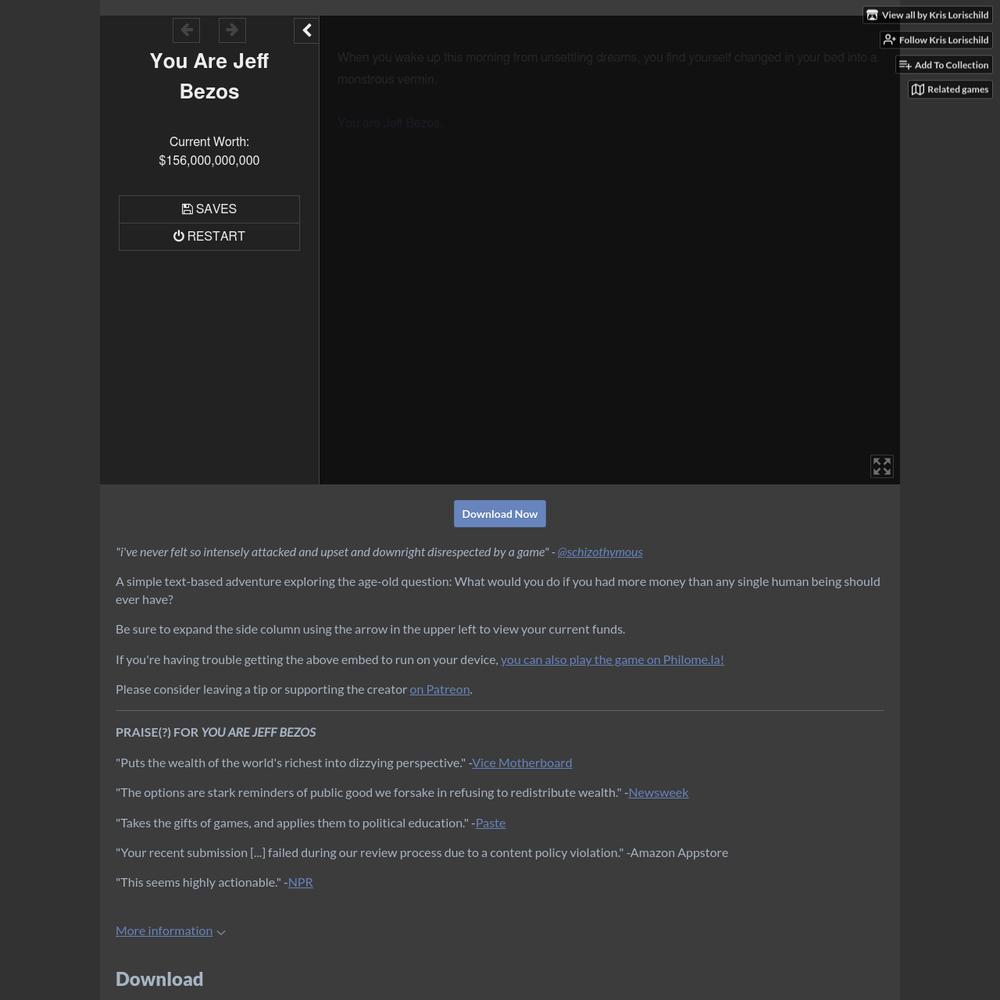
Task: Open Related games
Action: pos(950,89)
